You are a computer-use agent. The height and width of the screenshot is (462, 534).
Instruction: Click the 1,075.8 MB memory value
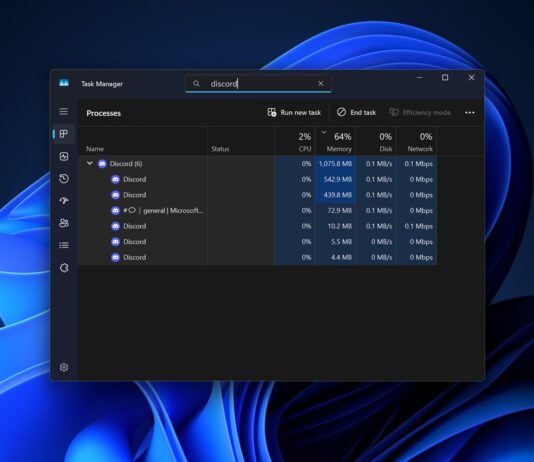click(335, 164)
